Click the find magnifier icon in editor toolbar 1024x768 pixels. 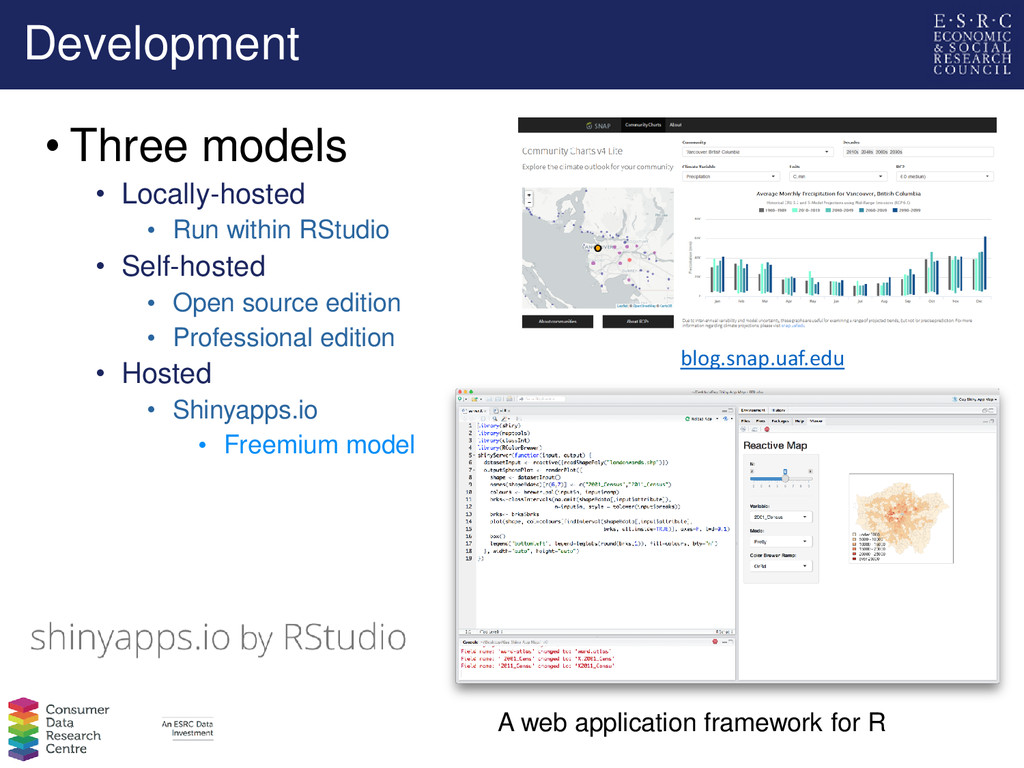pos(495,419)
